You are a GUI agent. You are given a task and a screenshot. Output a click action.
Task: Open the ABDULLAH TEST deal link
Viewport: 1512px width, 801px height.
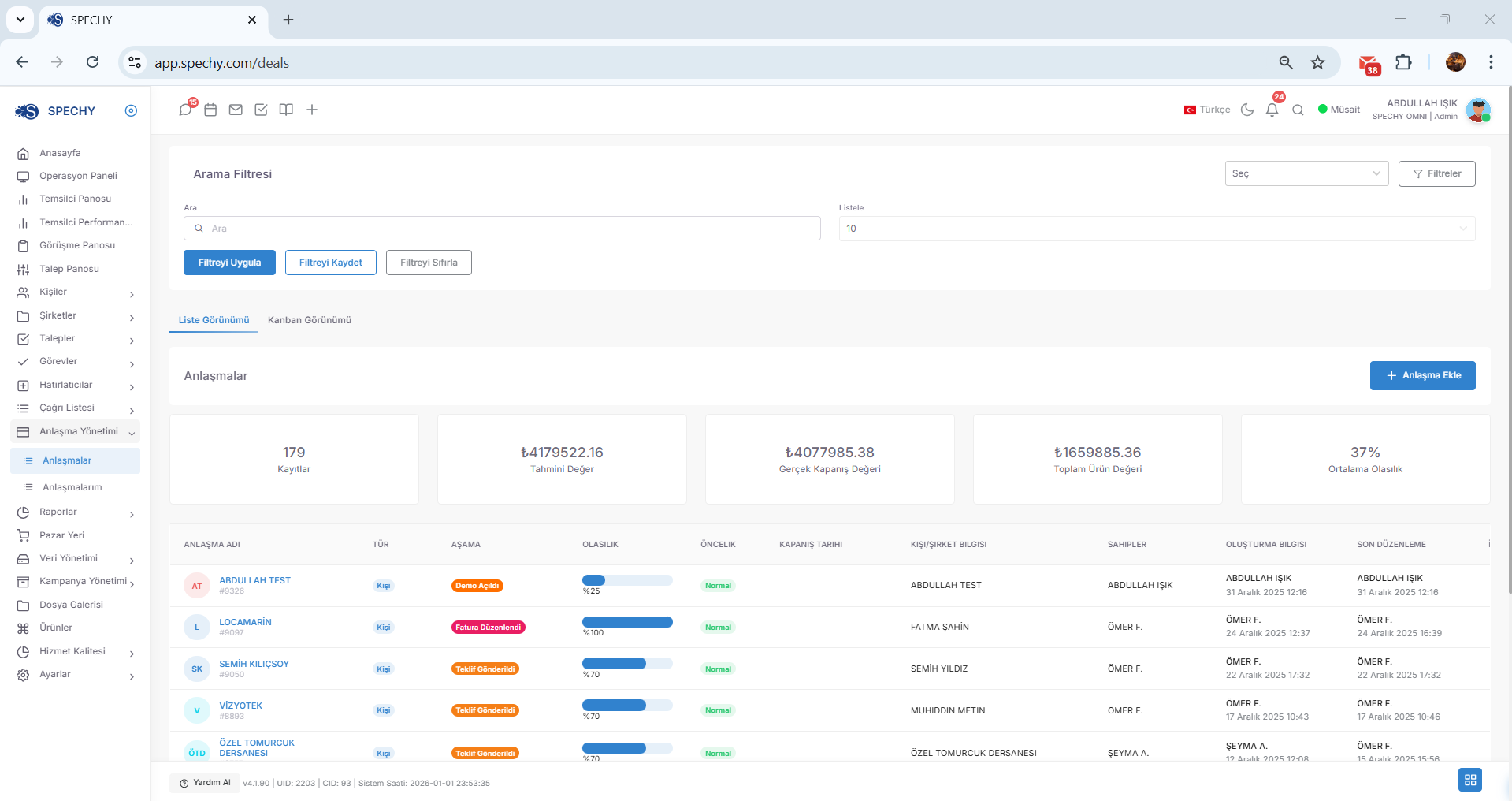point(254,580)
